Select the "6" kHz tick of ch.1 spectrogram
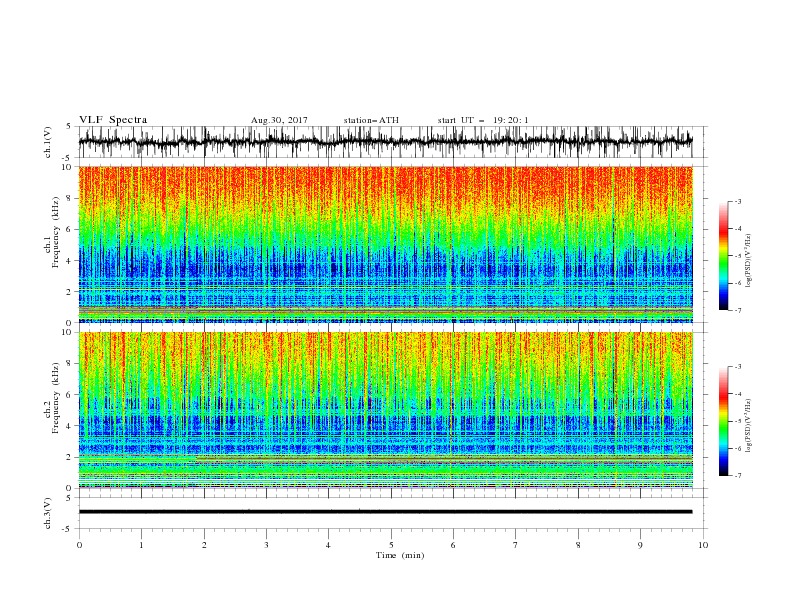792x612 pixels. click(69, 229)
